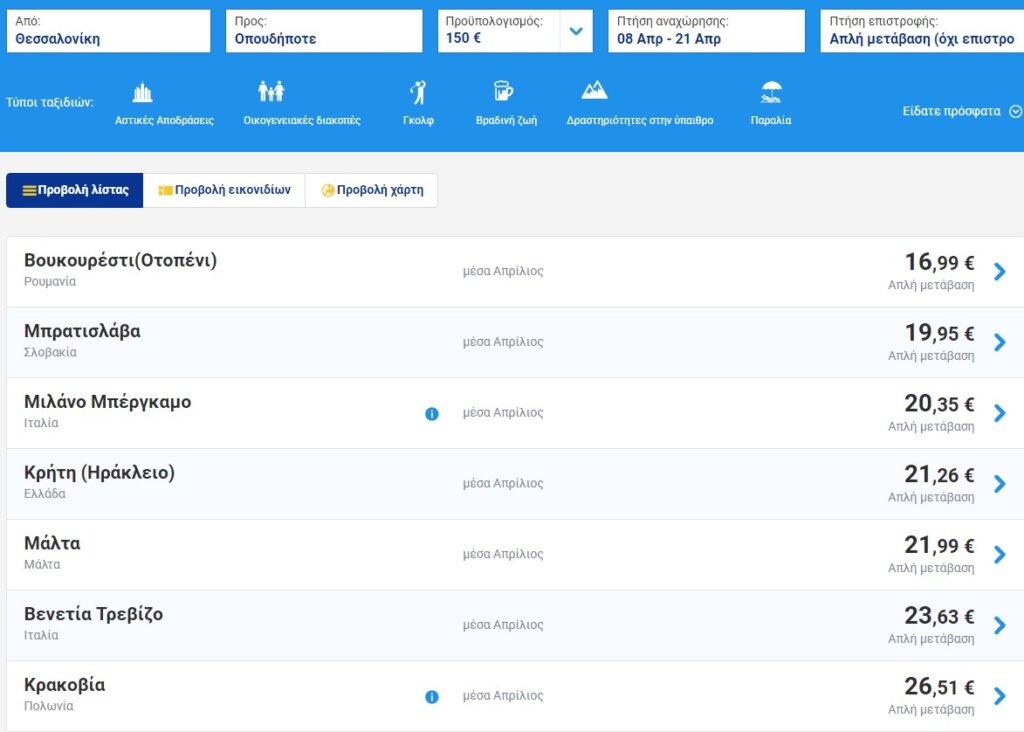
Task: Open the budget dropdown arrow
Action: (x=576, y=31)
